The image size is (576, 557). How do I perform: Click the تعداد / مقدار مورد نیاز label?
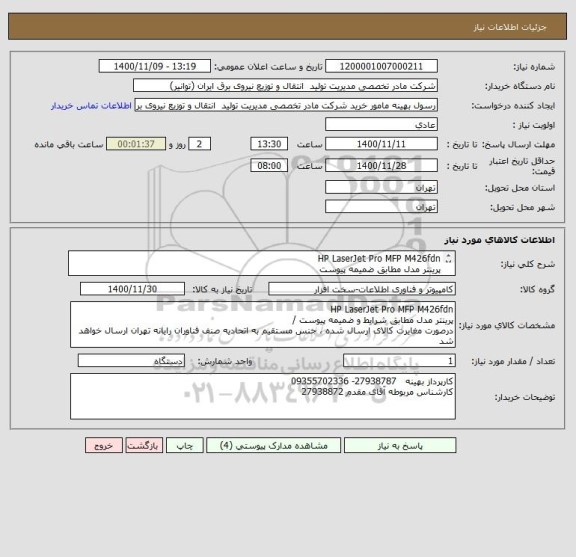pos(513,362)
